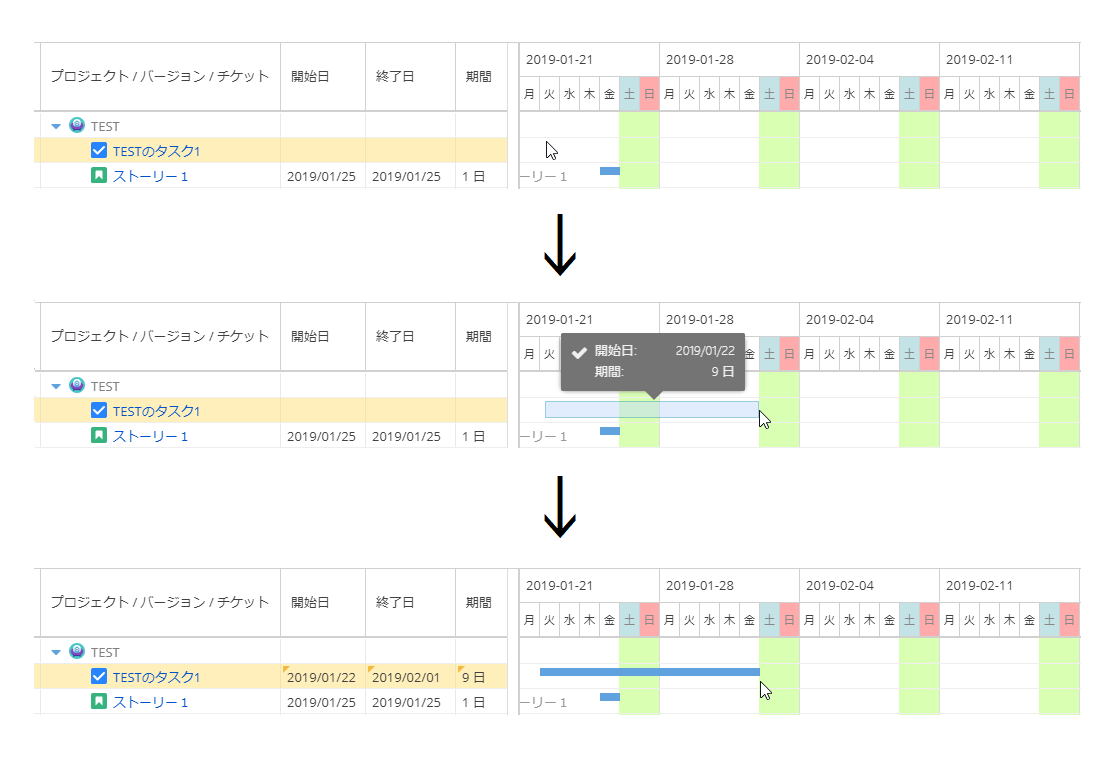Open ストーリー 1 link in the top chart

click(x=150, y=176)
